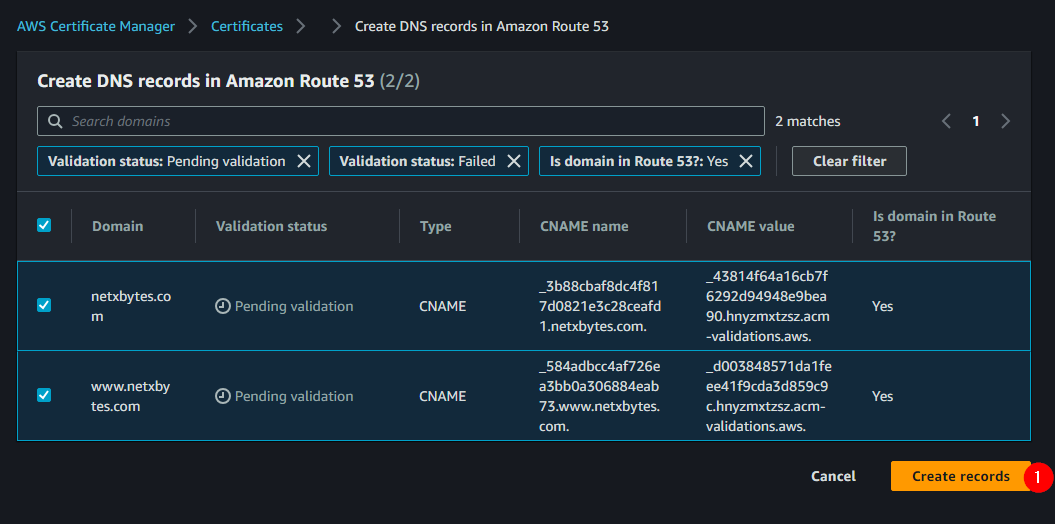The width and height of the screenshot is (1055, 524).
Task: Go to previous page arrow
Action: [946, 121]
